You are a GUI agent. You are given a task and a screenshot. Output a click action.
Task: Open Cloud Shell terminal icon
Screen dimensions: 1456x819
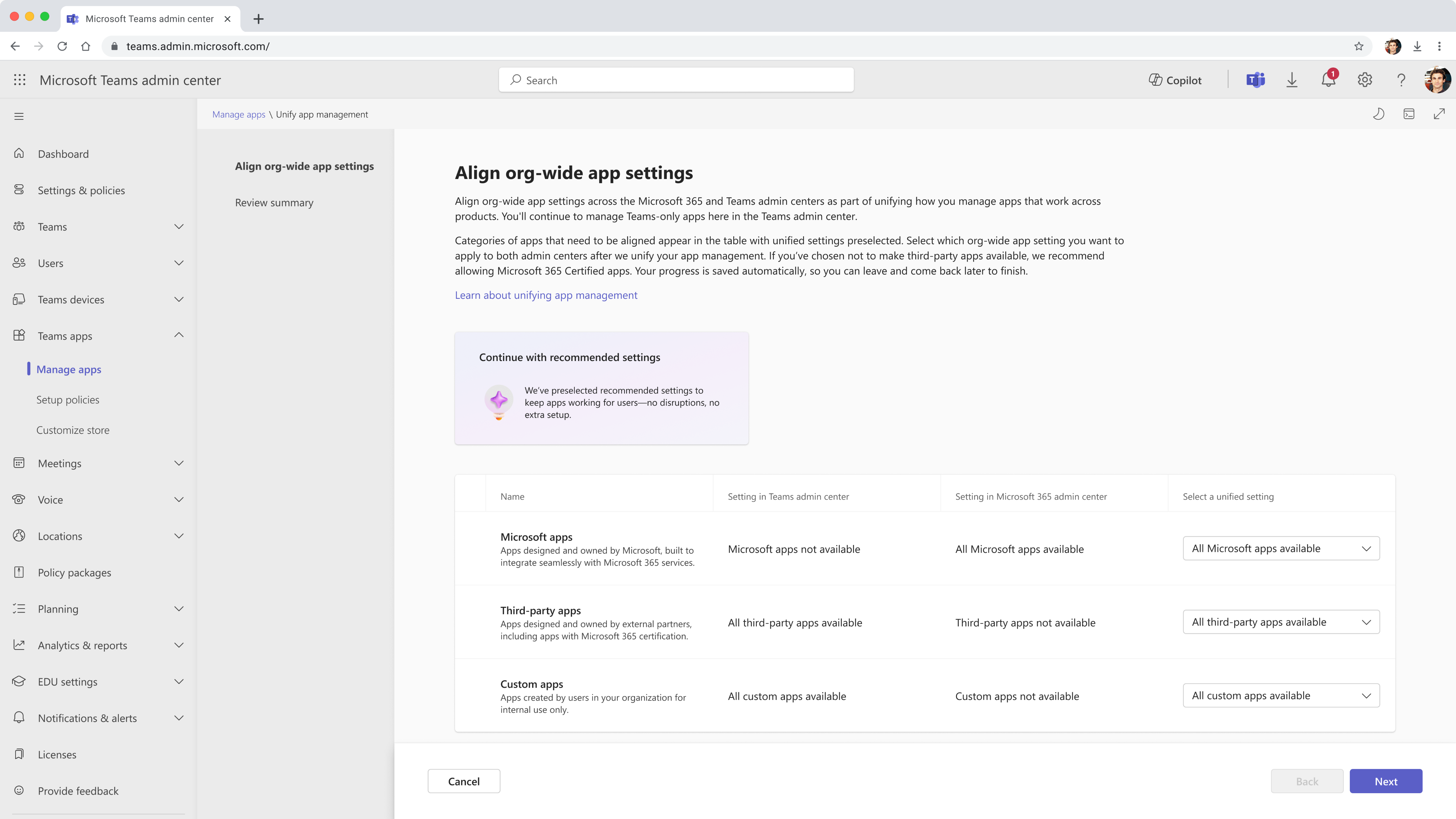pyautogui.click(x=1409, y=114)
